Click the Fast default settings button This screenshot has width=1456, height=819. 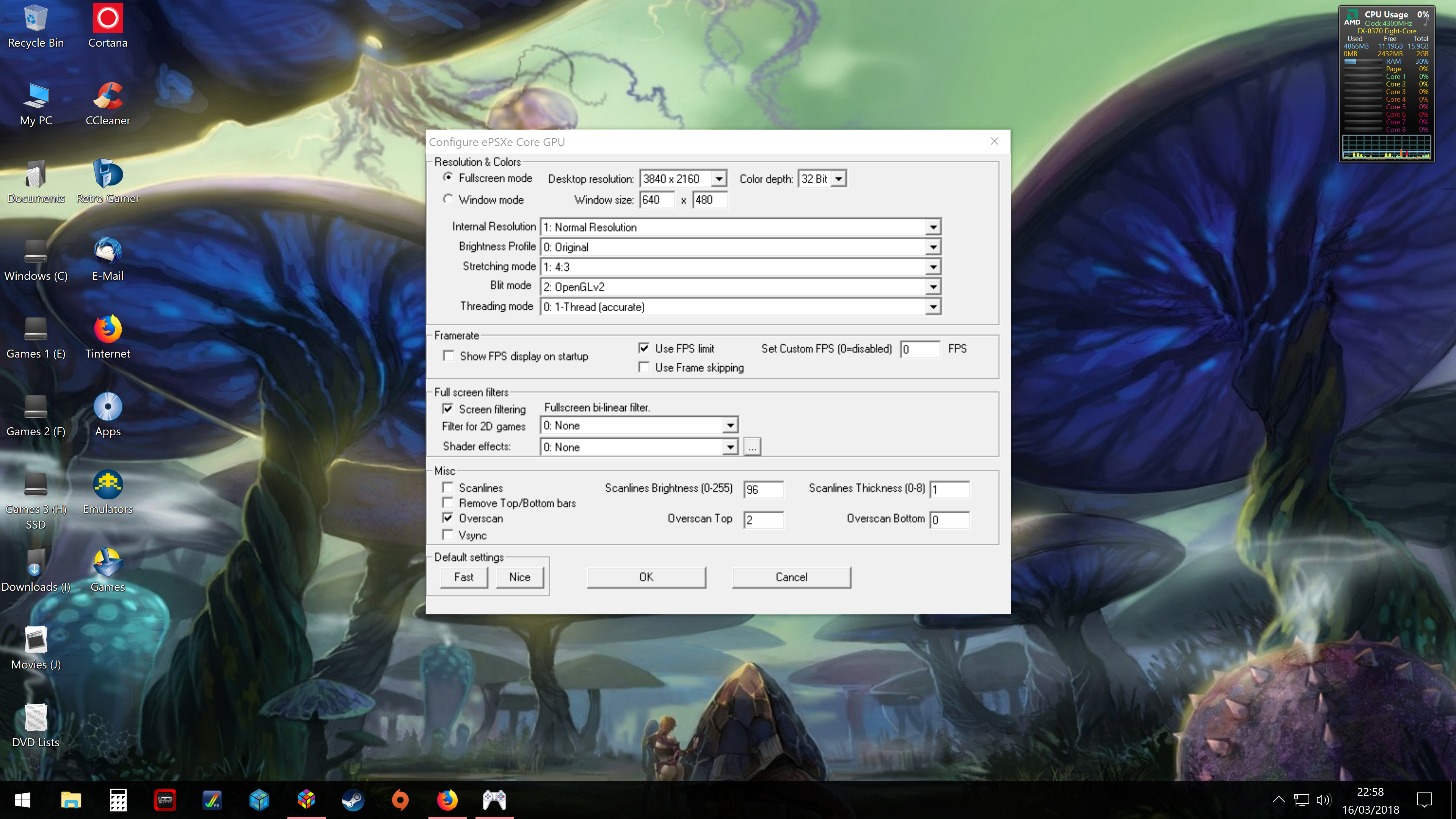click(464, 577)
